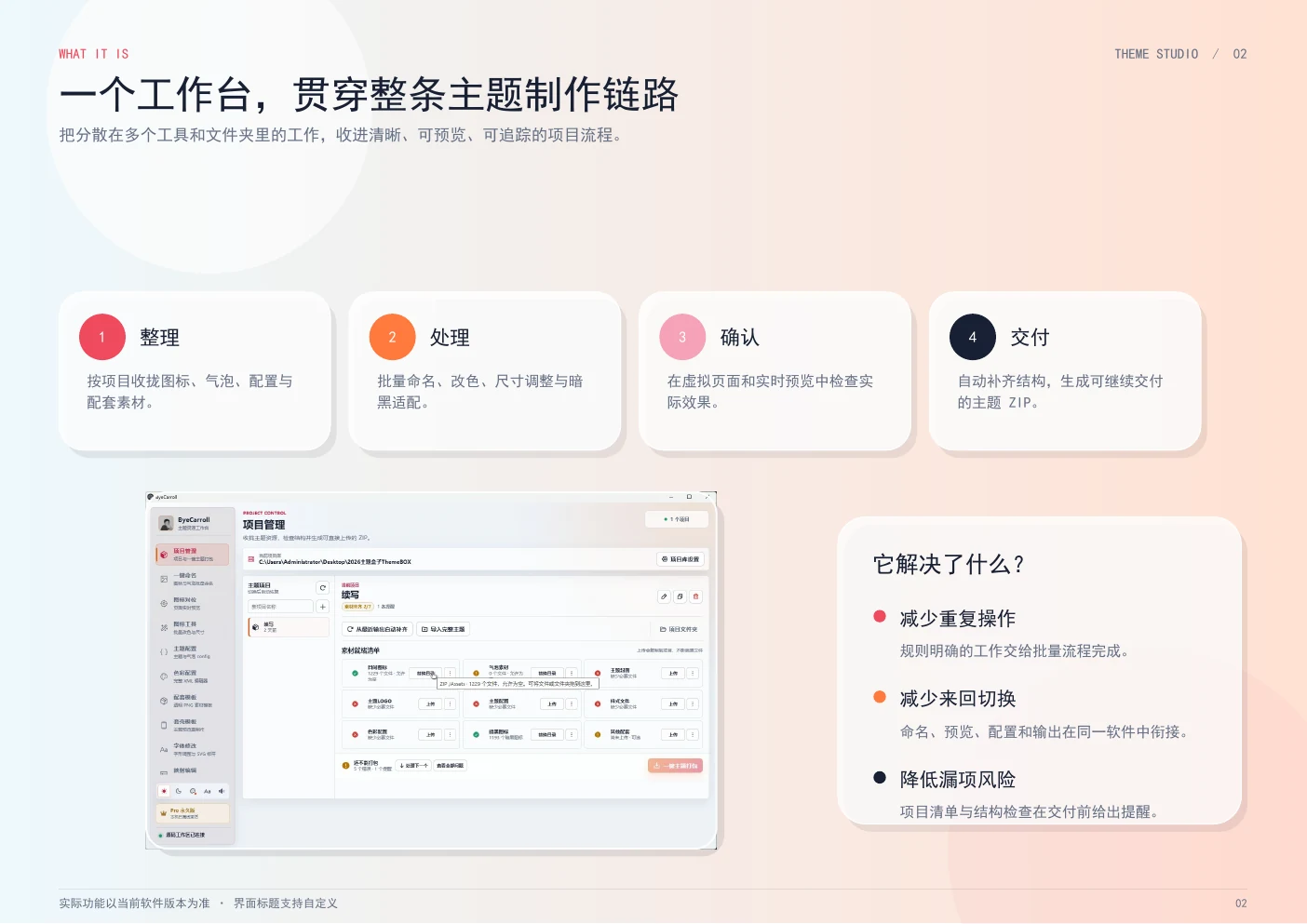The width and height of the screenshot is (1307, 924).
Task: Select the navy step 4 circle 交付
Action: pyautogui.click(x=973, y=337)
